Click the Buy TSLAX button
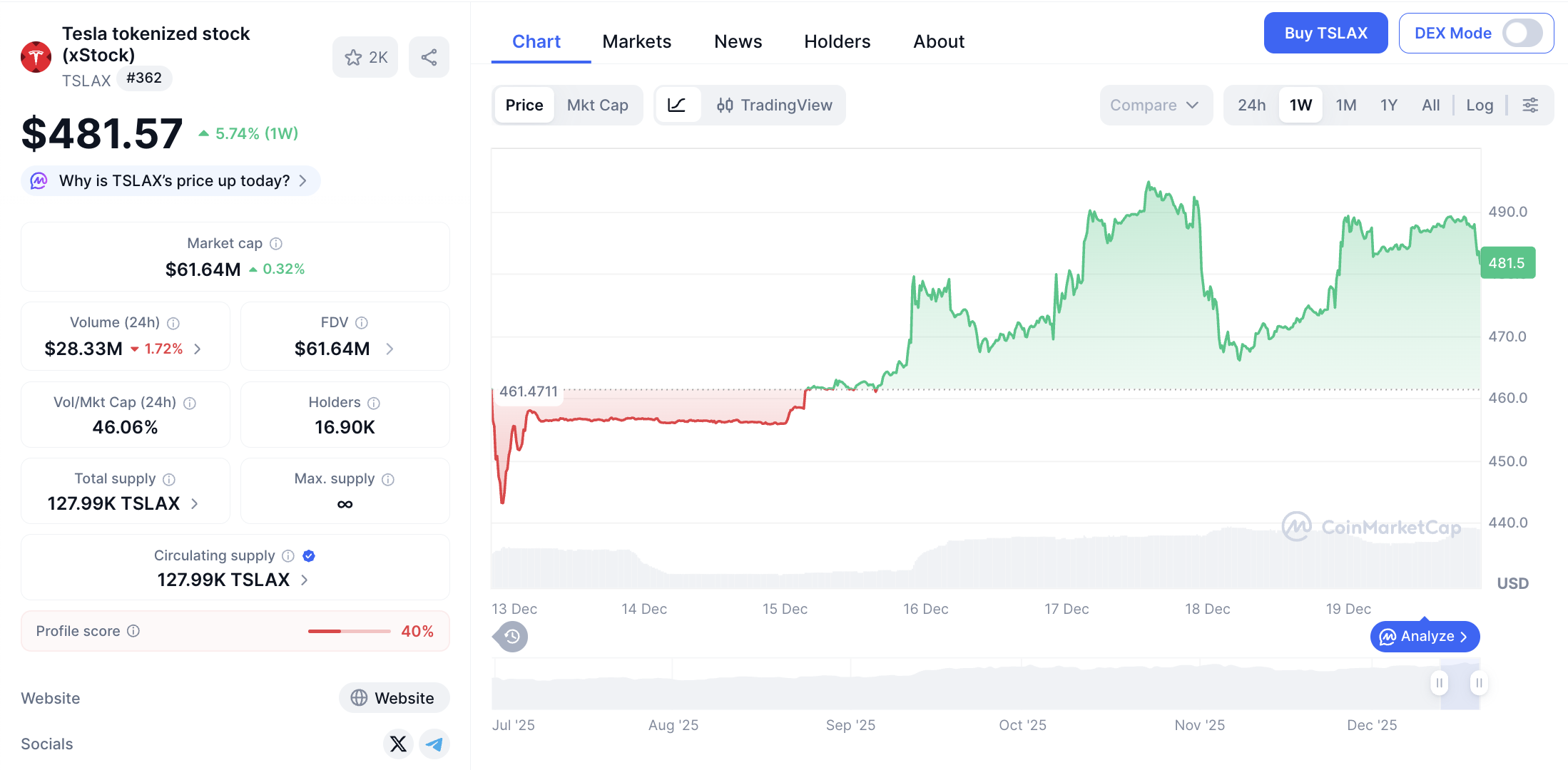Image resolution: width=1568 pixels, height=770 pixels. [x=1325, y=34]
